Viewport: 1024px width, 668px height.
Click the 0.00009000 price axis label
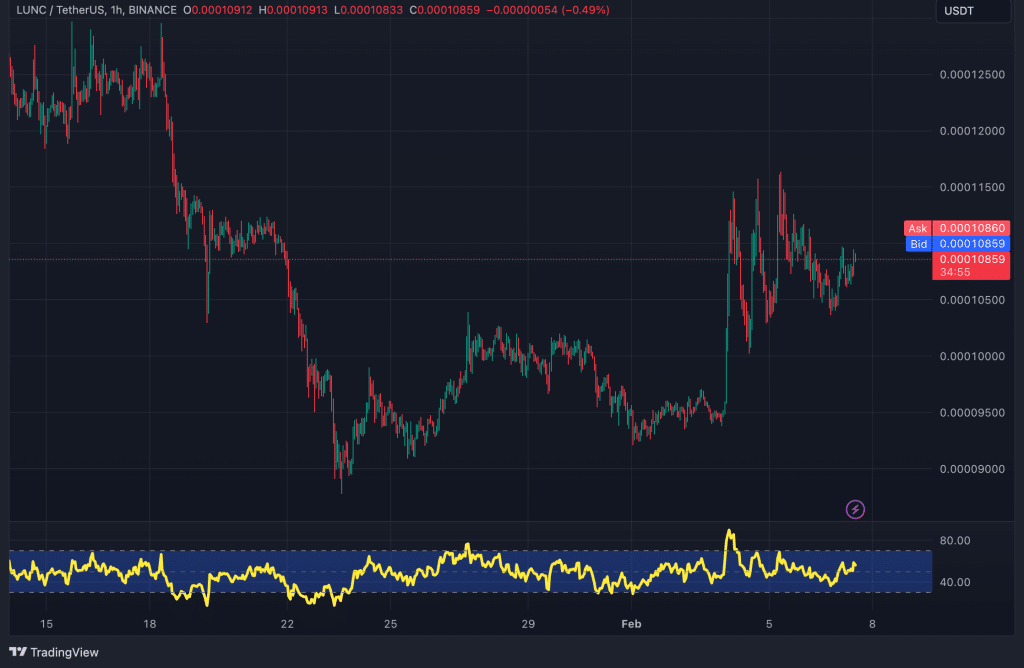point(972,469)
